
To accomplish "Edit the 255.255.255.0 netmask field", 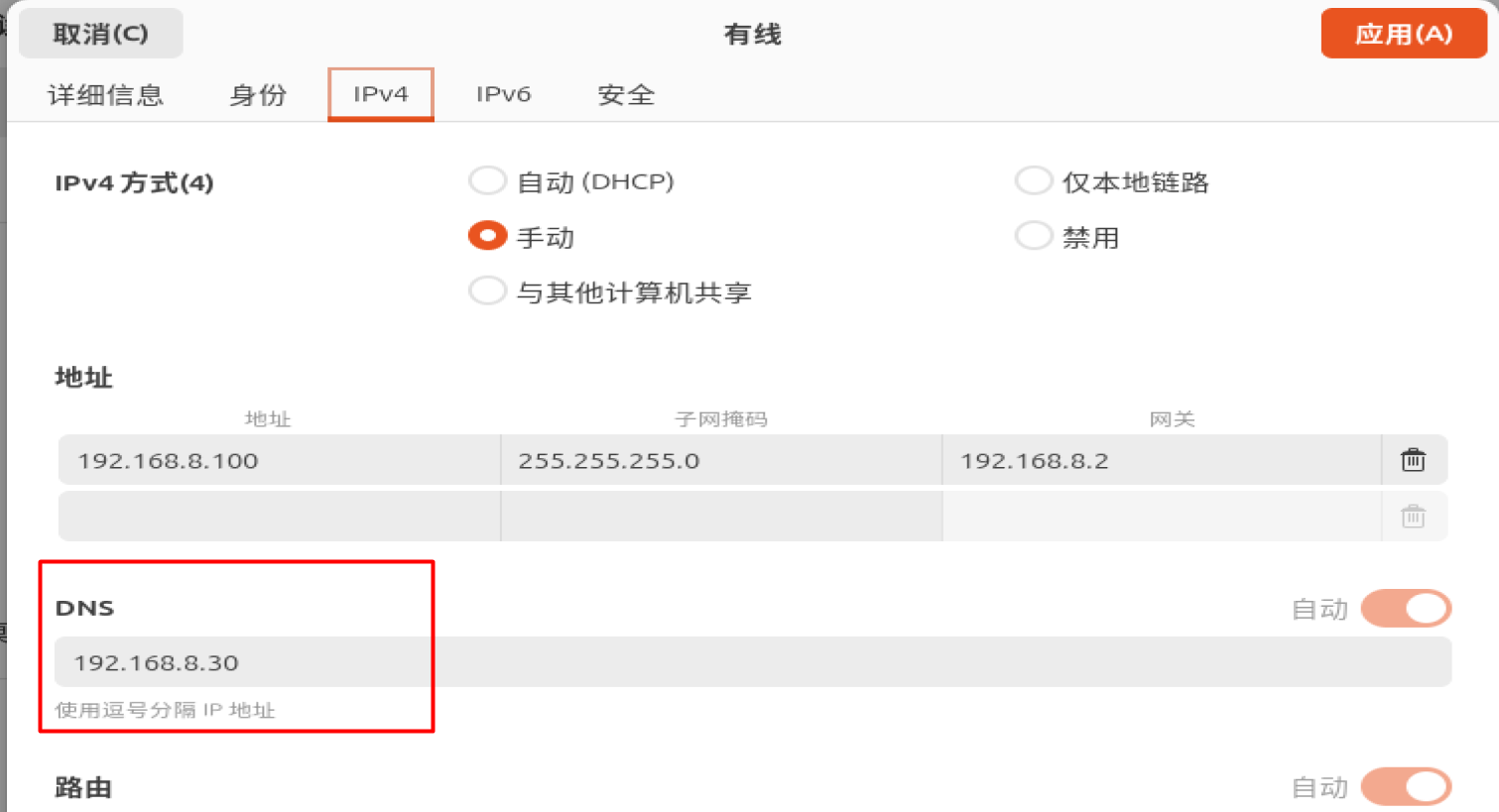I will [720, 461].
